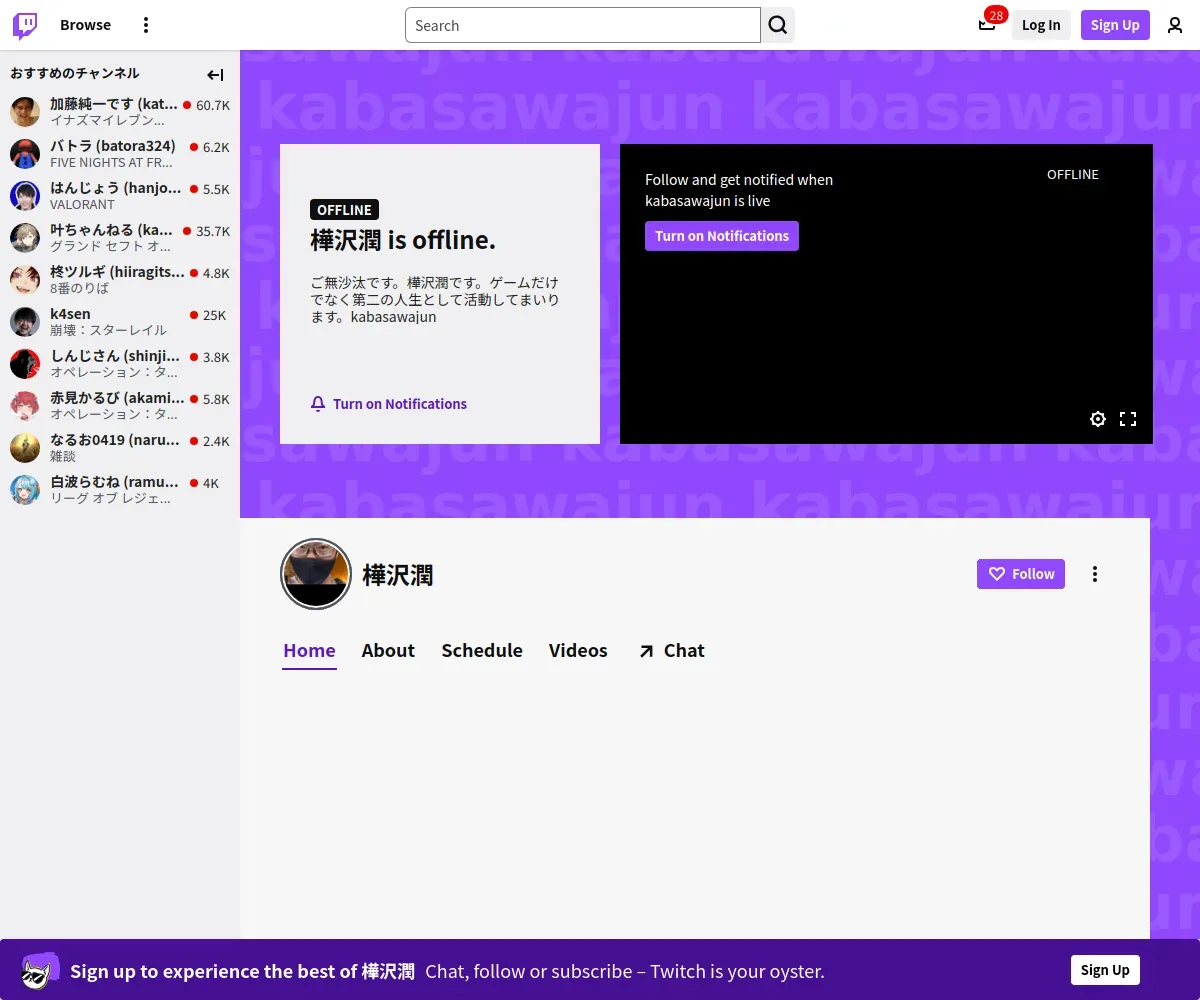The height and width of the screenshot is (1000, 1200).
Task: Click Turn on Notifications in player
Action: 722,236
